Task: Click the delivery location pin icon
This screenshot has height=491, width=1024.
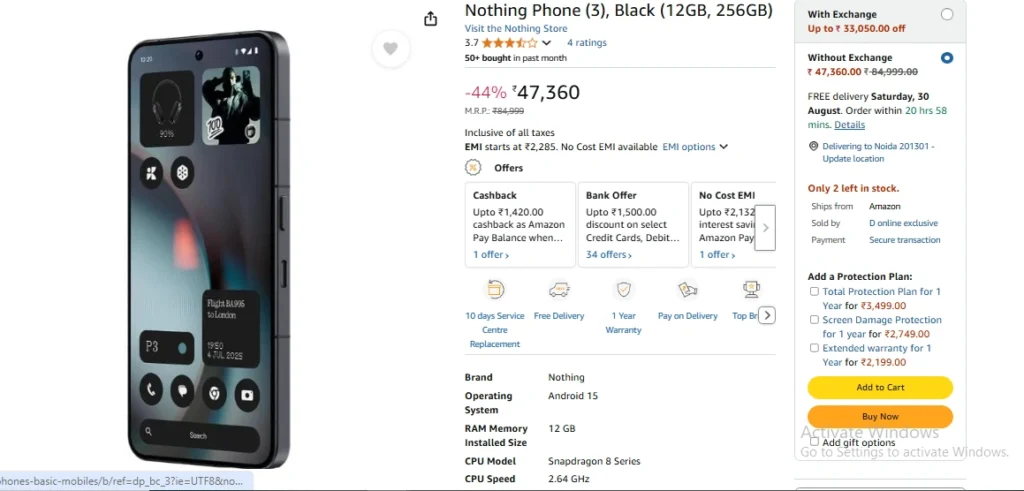Action: click(813, 146)
